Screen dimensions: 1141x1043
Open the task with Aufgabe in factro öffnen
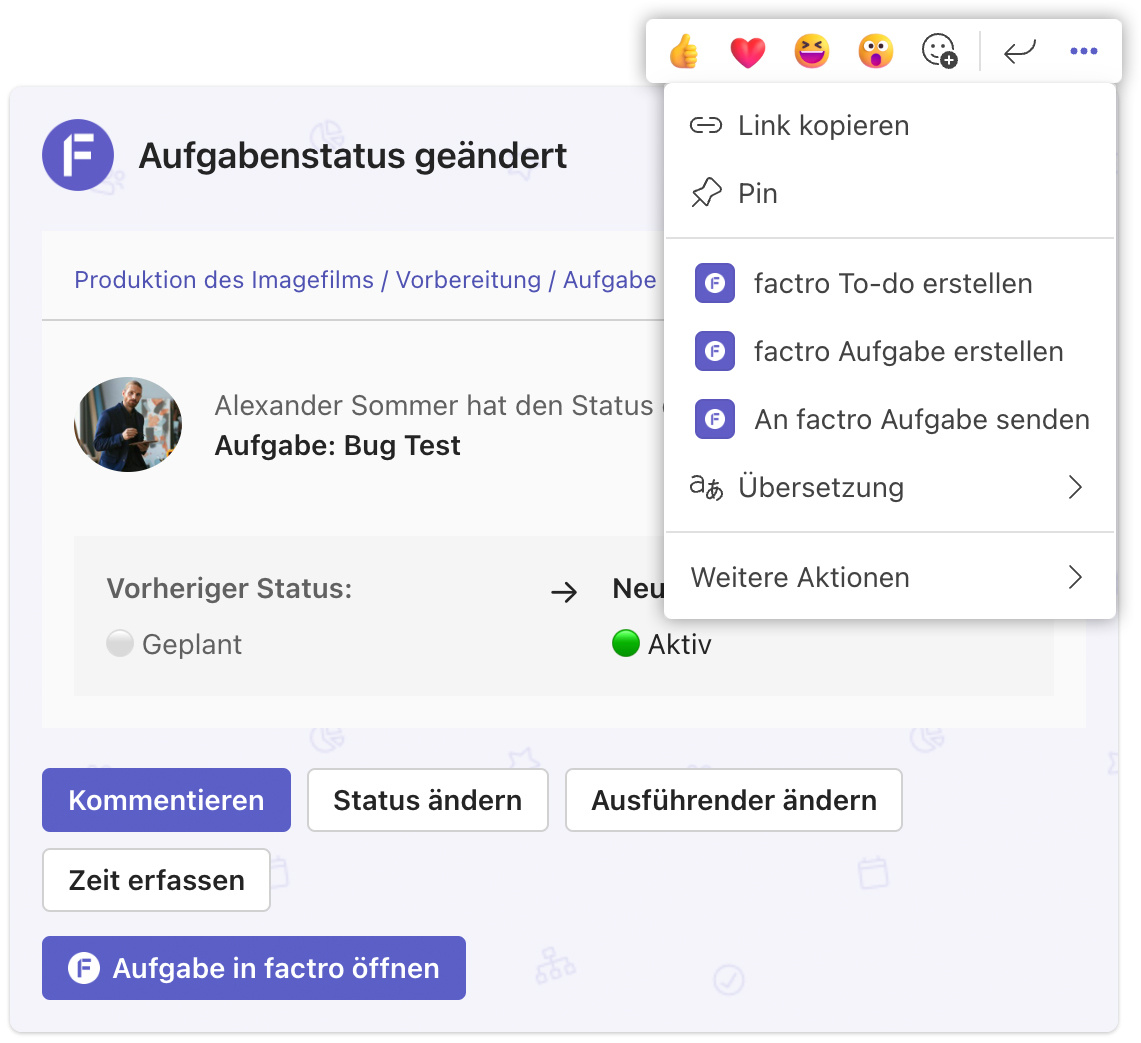(254, 968)
